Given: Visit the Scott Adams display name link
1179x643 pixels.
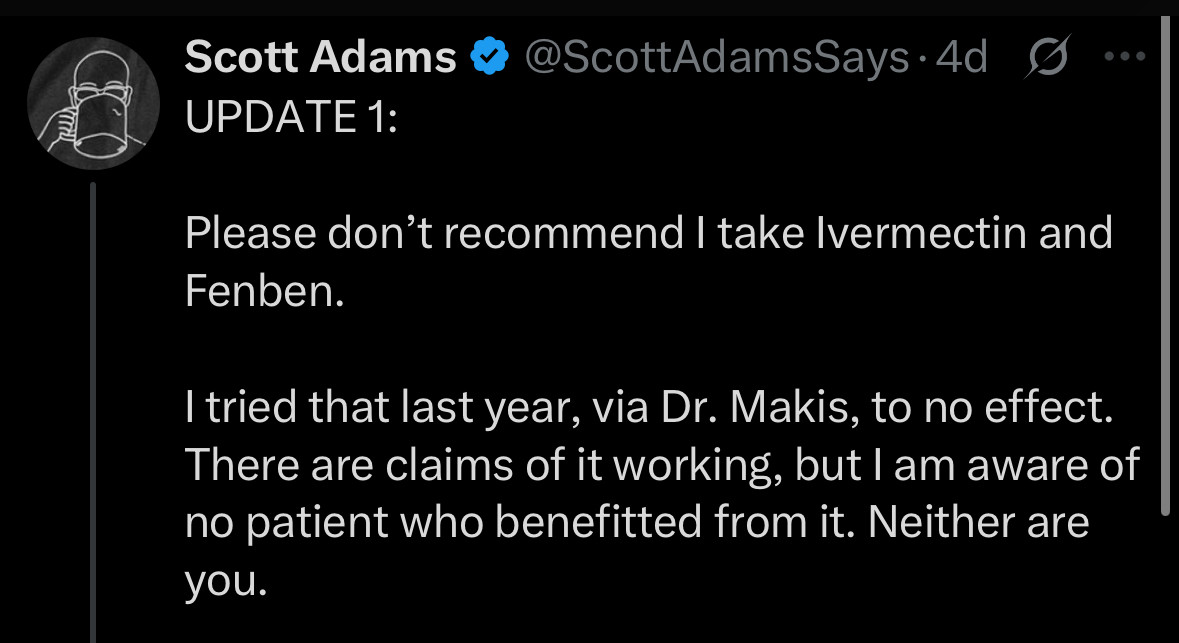Looking at the screenshot, I should pos(320,57).
